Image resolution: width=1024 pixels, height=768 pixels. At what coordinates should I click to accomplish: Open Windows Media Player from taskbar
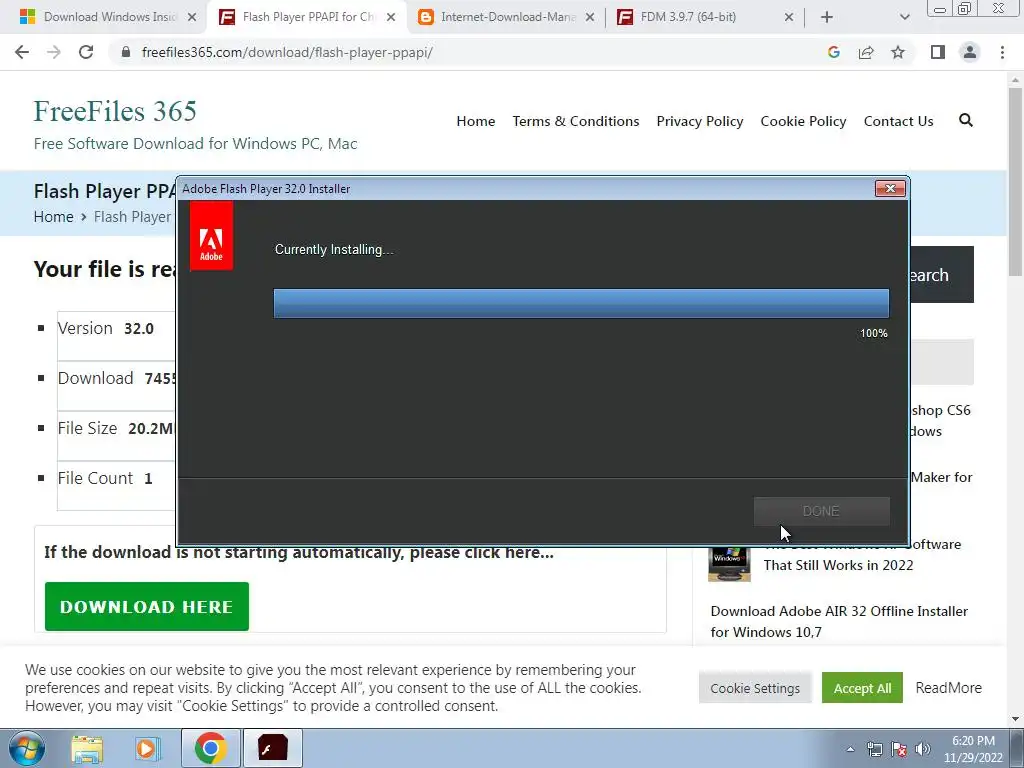(x=148, y=748)
